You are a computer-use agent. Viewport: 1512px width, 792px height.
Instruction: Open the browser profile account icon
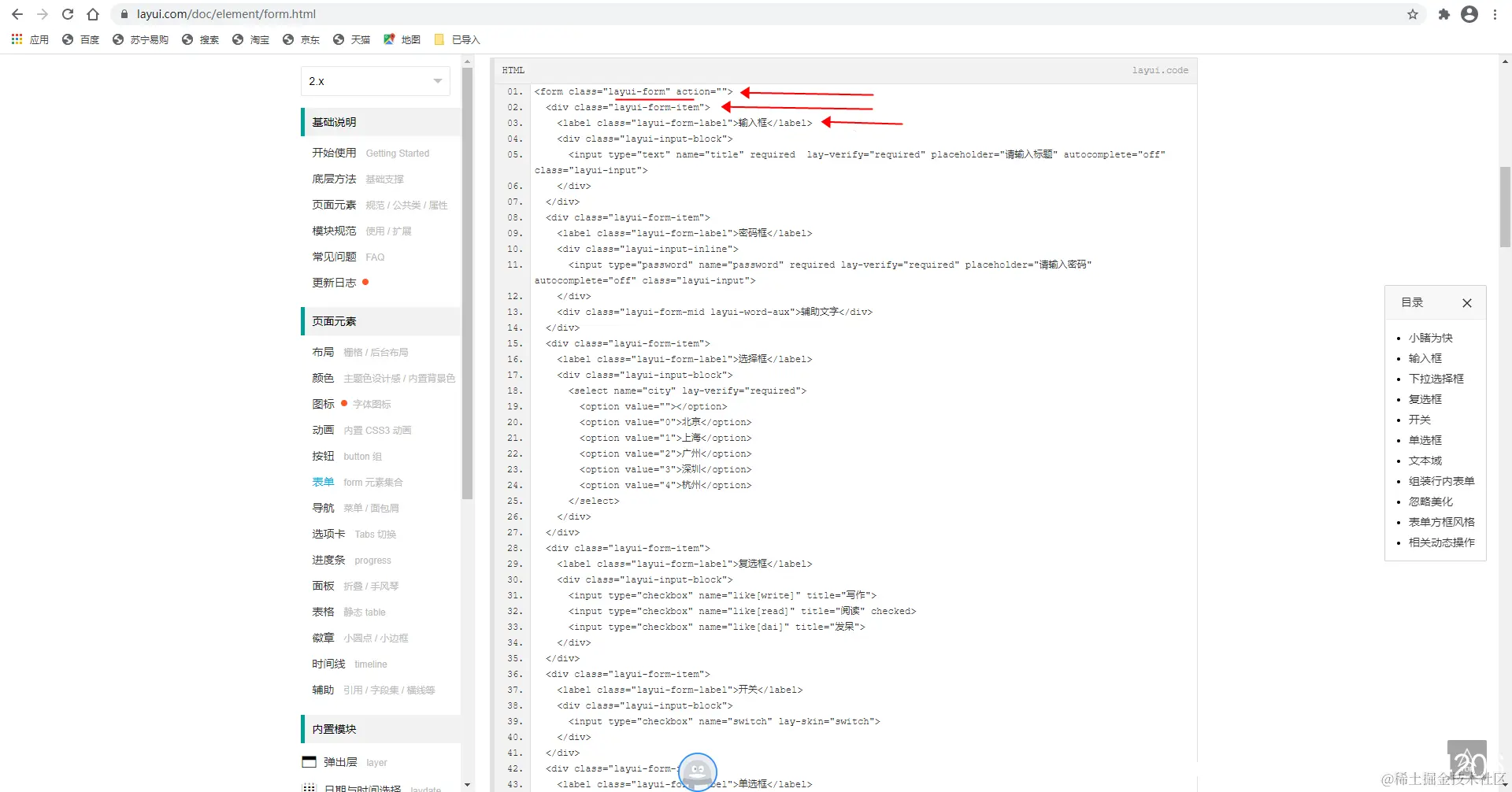click(1469, 14)
